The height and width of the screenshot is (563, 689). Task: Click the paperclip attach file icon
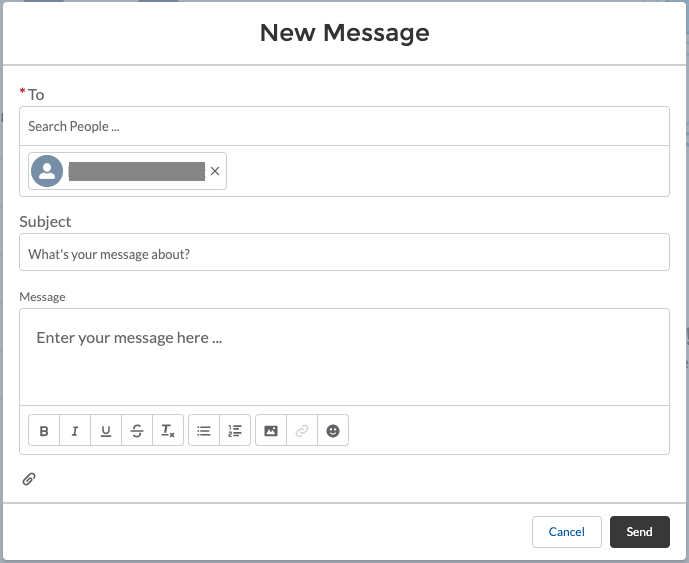pyautogui.click(x=29, y=479)
